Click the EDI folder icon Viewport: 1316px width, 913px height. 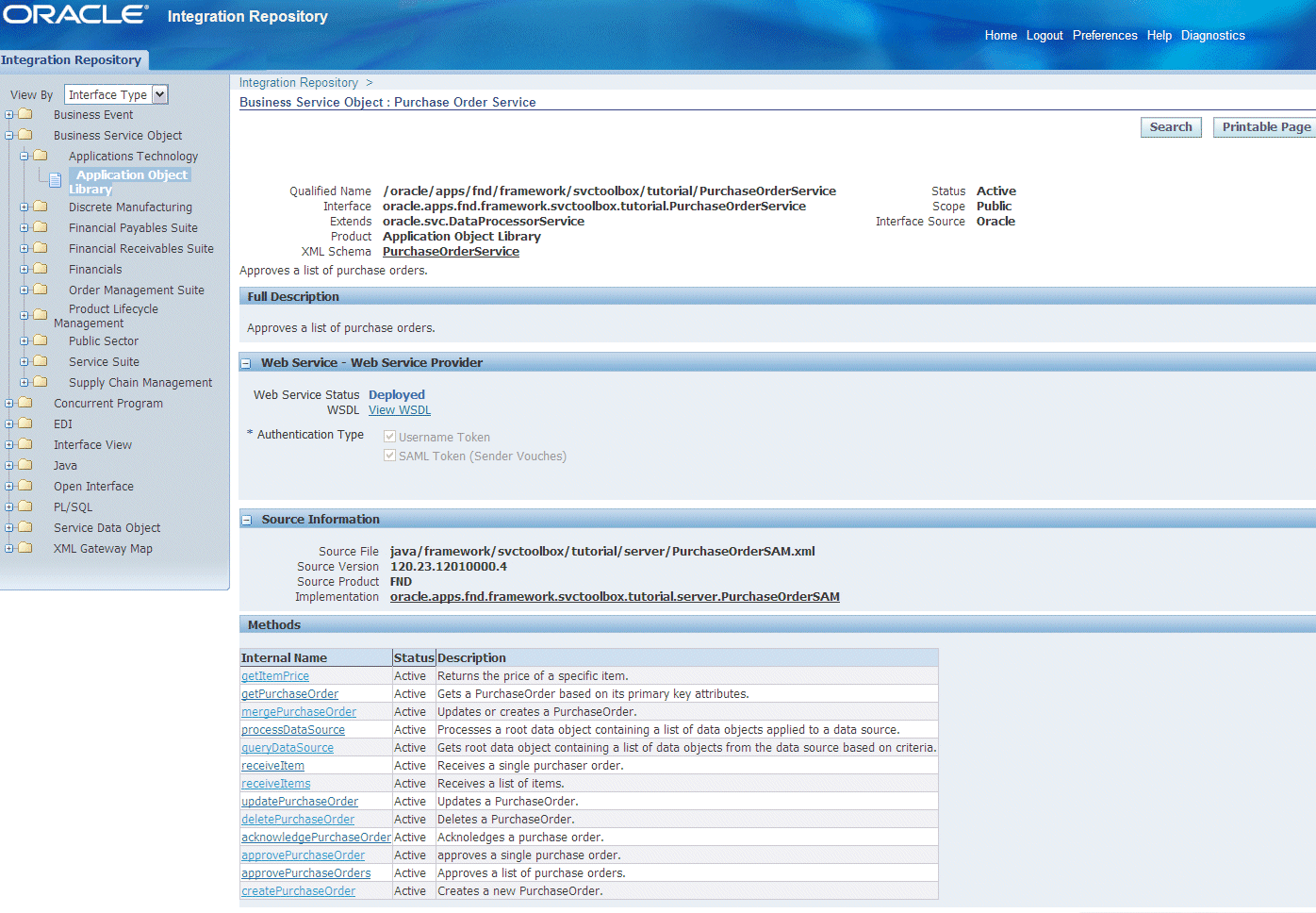point(25,423)
